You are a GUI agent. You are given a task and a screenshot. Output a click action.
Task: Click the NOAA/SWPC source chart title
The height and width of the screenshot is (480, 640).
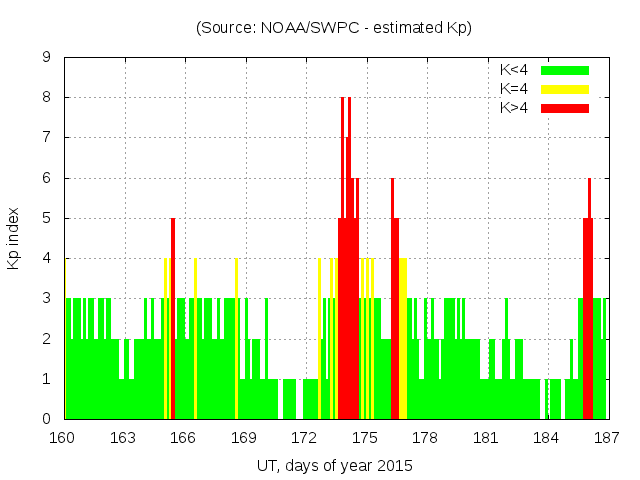click(x=334, y=28)
